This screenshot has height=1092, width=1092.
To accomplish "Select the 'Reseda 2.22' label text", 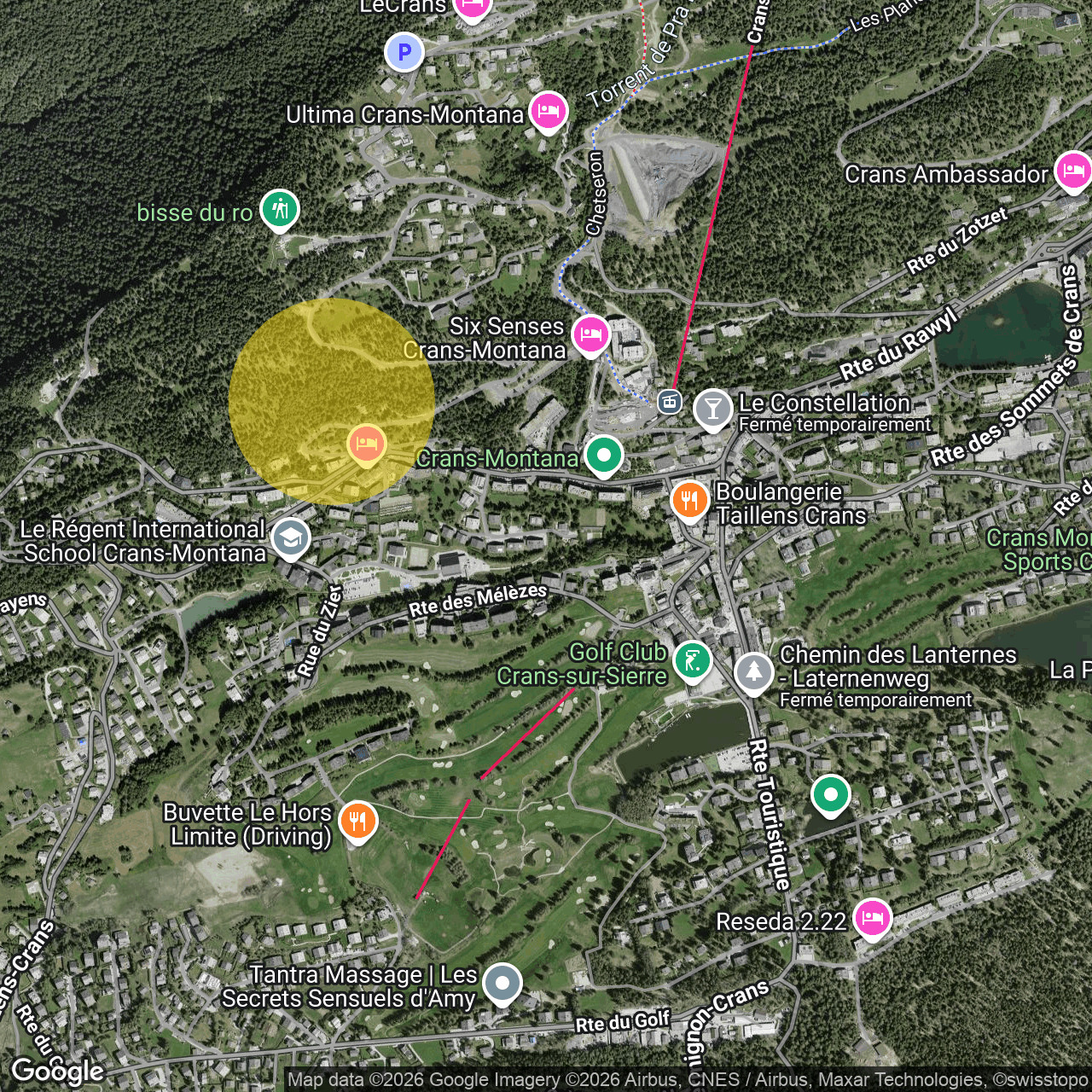I will pyautogui.click(x=781, y=921).
